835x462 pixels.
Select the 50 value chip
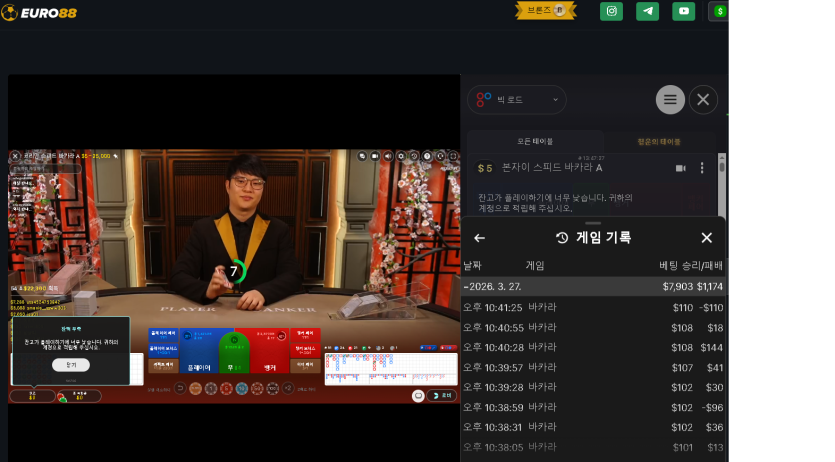point(257,389)
